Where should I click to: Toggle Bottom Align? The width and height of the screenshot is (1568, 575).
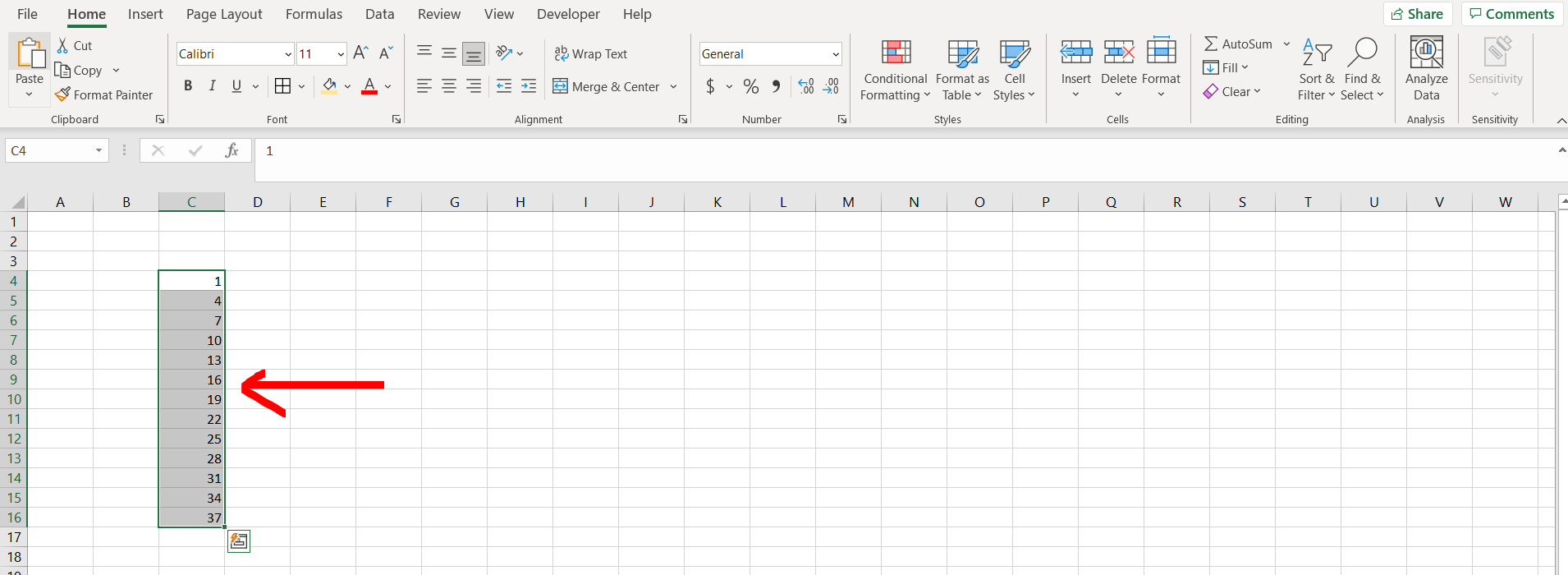pos(474,53)
